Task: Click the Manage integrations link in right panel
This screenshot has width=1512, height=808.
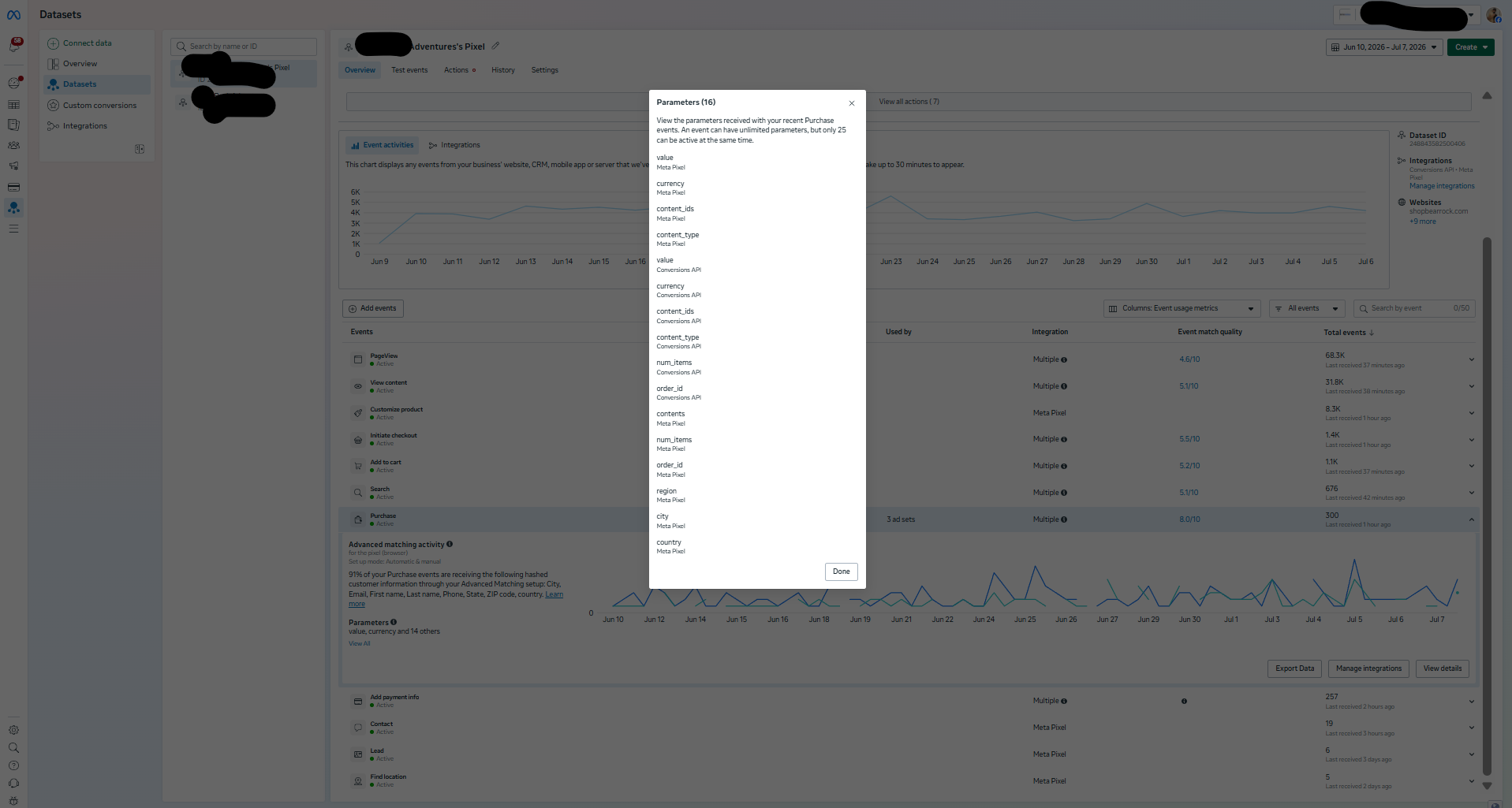Action: pyautogui.click(x=1442, y=186)
